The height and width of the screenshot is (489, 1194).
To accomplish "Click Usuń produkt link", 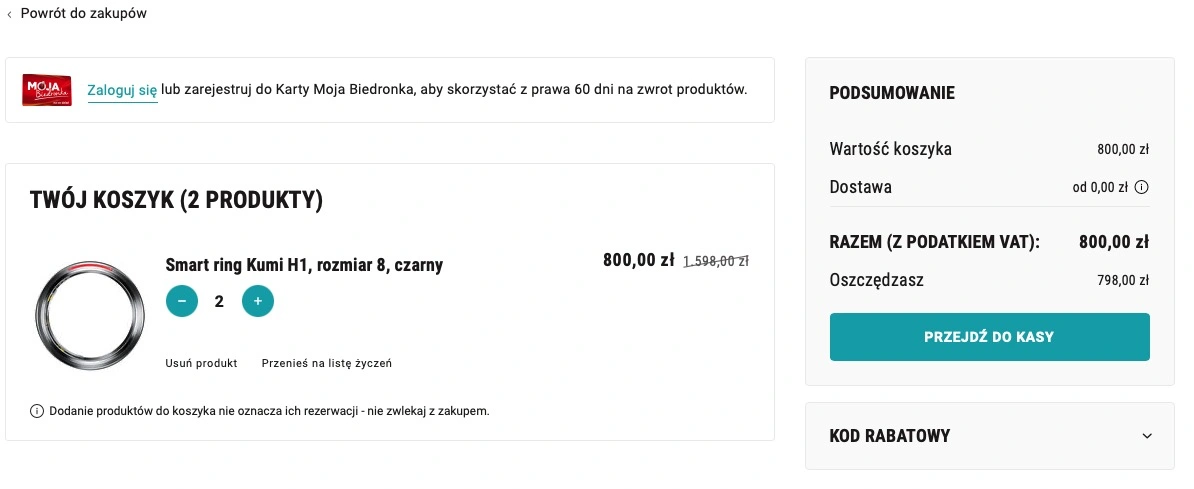I will pyautogui.click(x=201, y=363).
